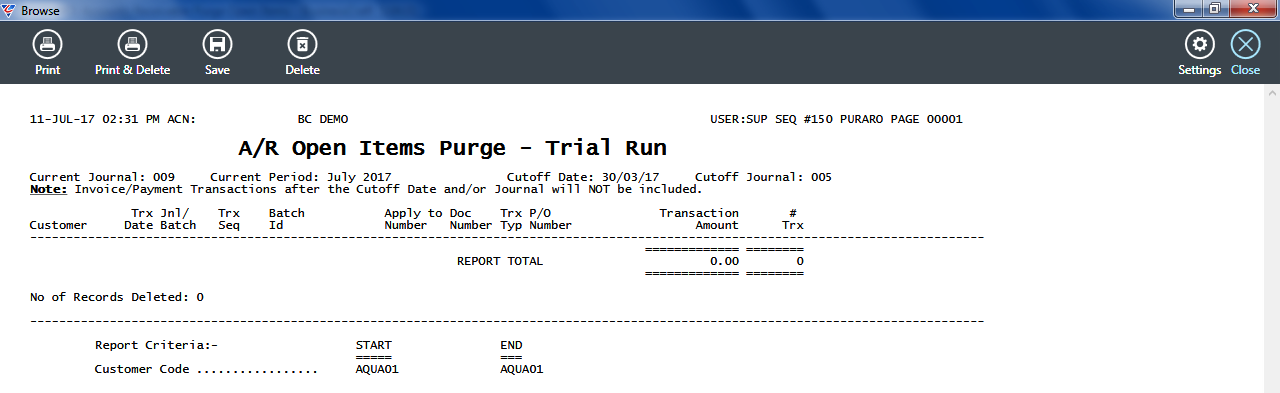Click the No of Records Deleted line
Viewport: 1280px width, 393px height.
pyautogui.click(x=117, y=297)
